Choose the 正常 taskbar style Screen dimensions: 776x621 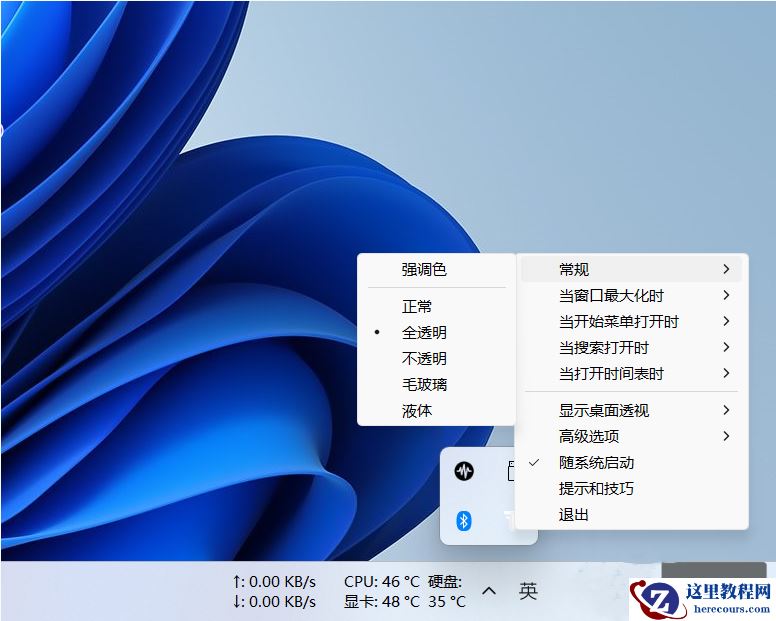point(436,306)
